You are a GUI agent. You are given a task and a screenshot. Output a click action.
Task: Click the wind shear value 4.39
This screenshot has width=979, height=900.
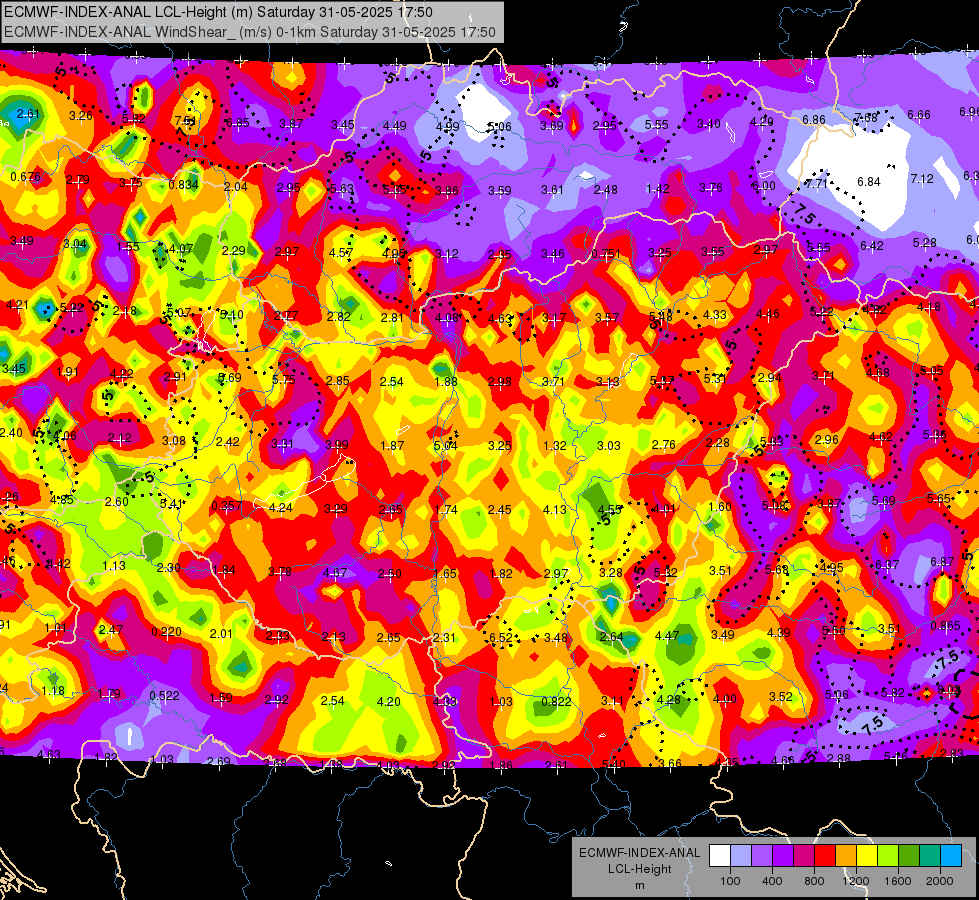click(x=779, y=633)
